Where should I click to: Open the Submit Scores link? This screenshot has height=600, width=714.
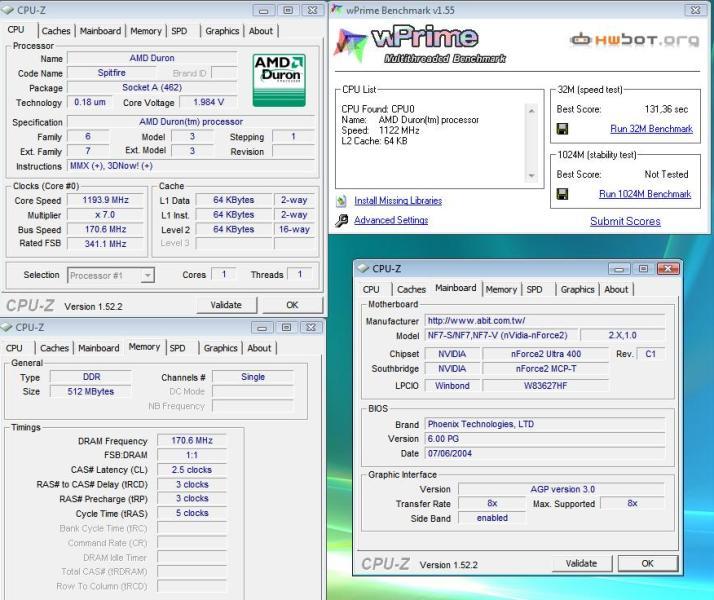tap(625, 221)
